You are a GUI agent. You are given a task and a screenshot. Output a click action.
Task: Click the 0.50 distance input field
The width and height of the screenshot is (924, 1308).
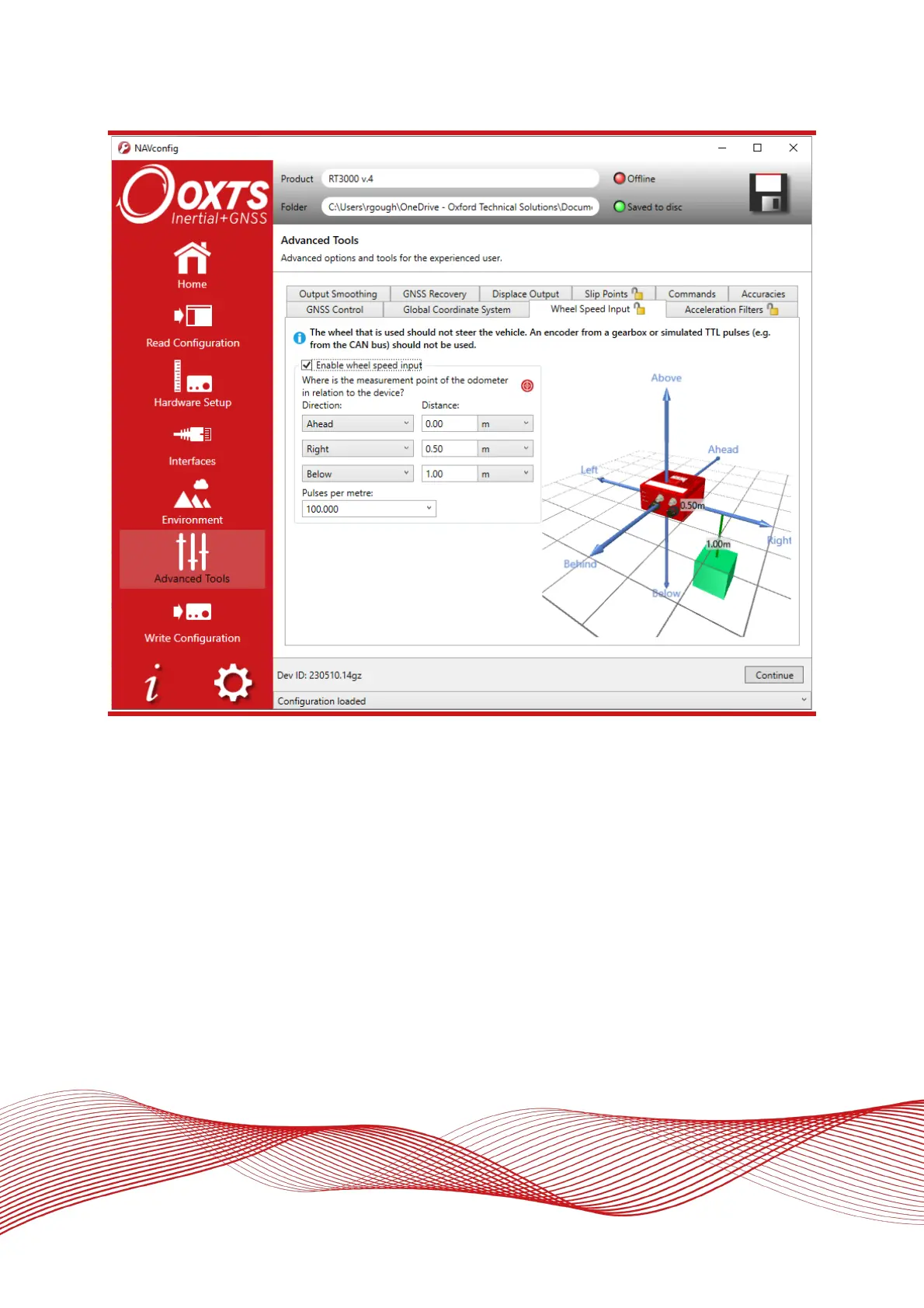pyautogui.click(x=450, y=449)
